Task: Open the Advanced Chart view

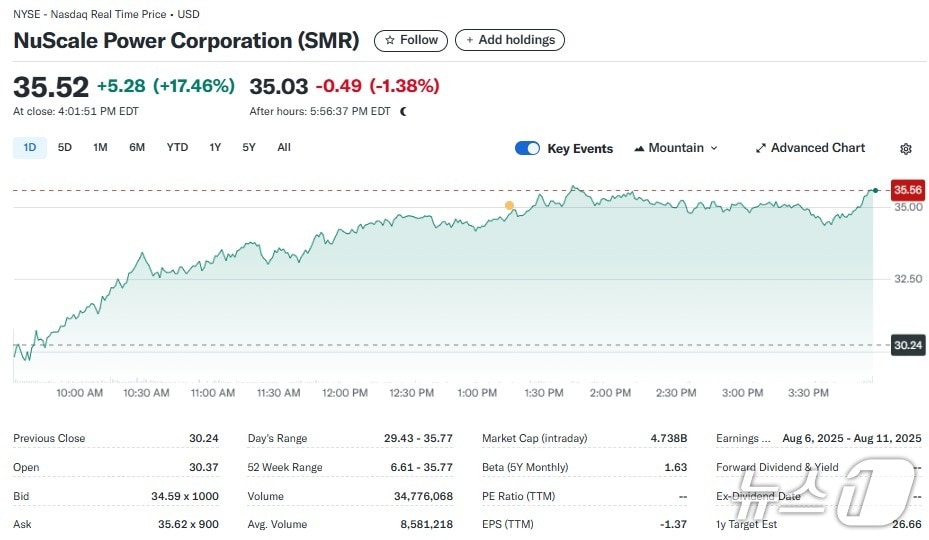Action: [x=810, y=148]
